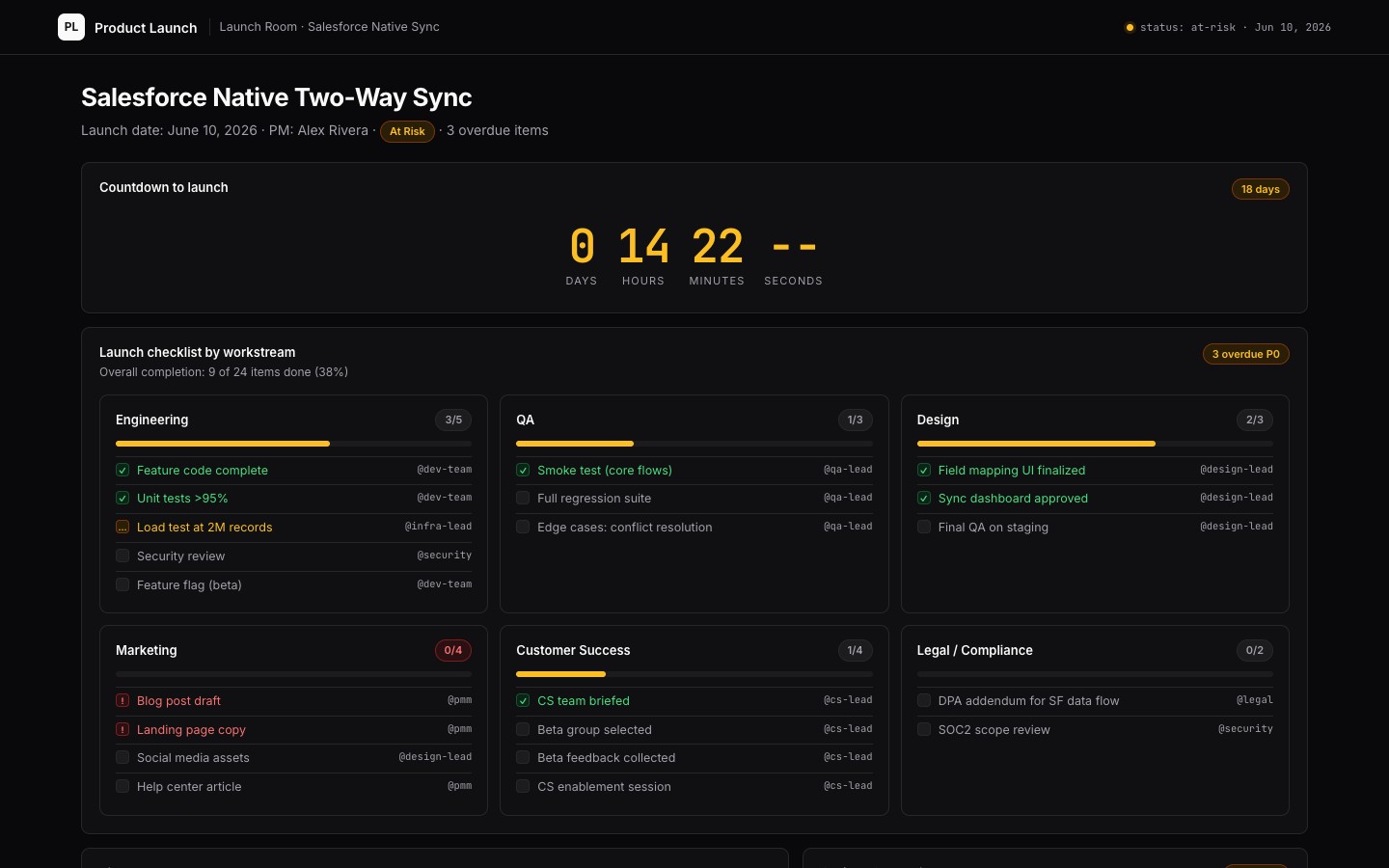Image resolution: width=1389 pixels, height=868 pixels.
Task: Click Engineering 3/5 count badge
Action: [x=453, y=420]
